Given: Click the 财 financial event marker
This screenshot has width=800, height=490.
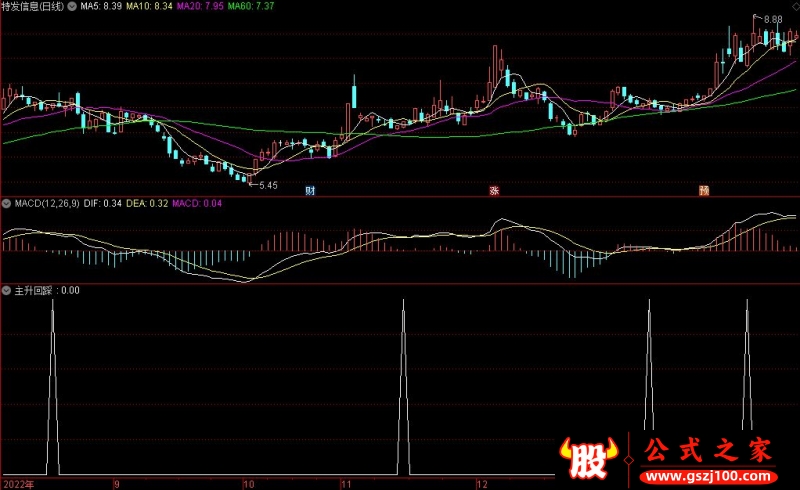Looking at the screenshot, I should tap(311, 189).
